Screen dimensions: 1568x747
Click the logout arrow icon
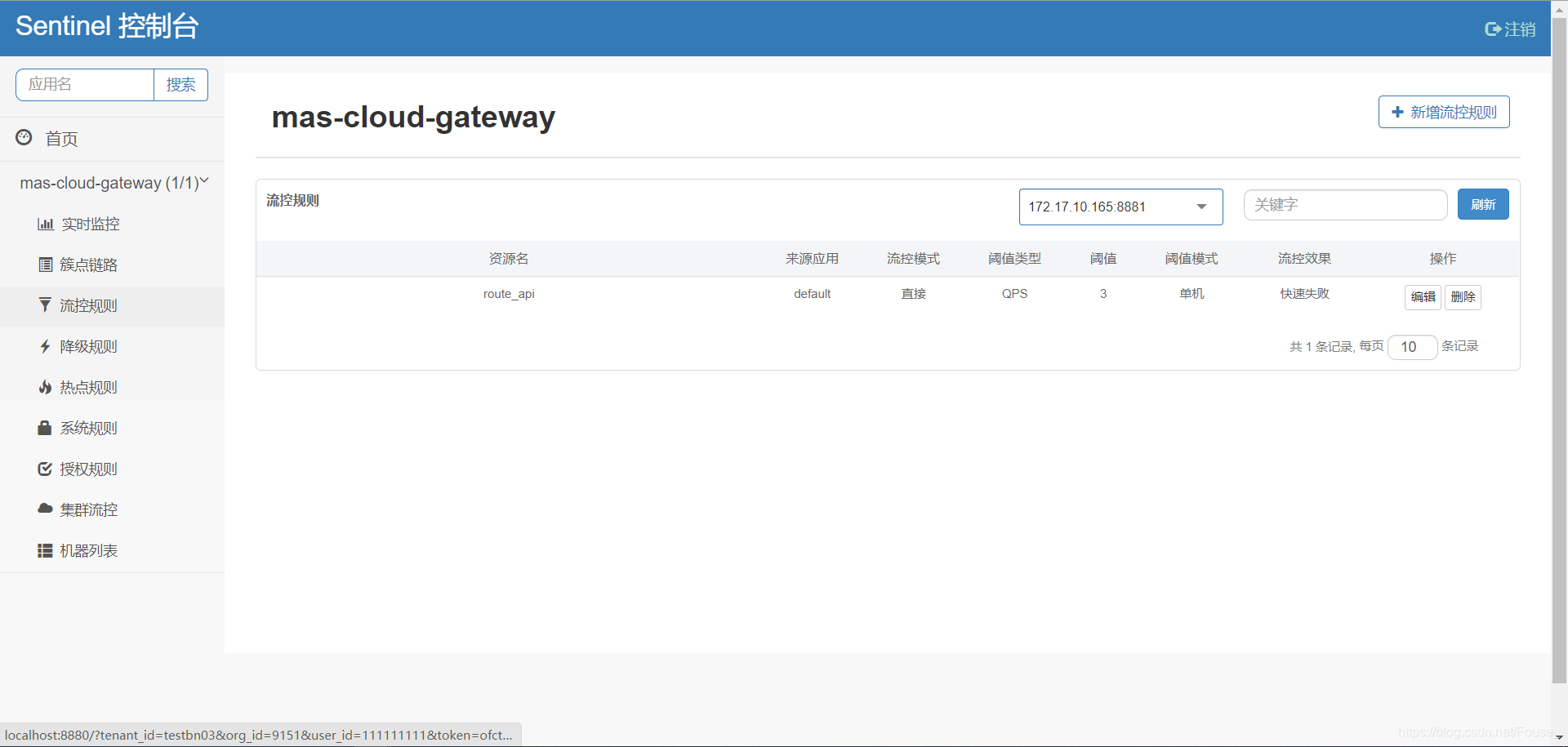(1493, 29)
